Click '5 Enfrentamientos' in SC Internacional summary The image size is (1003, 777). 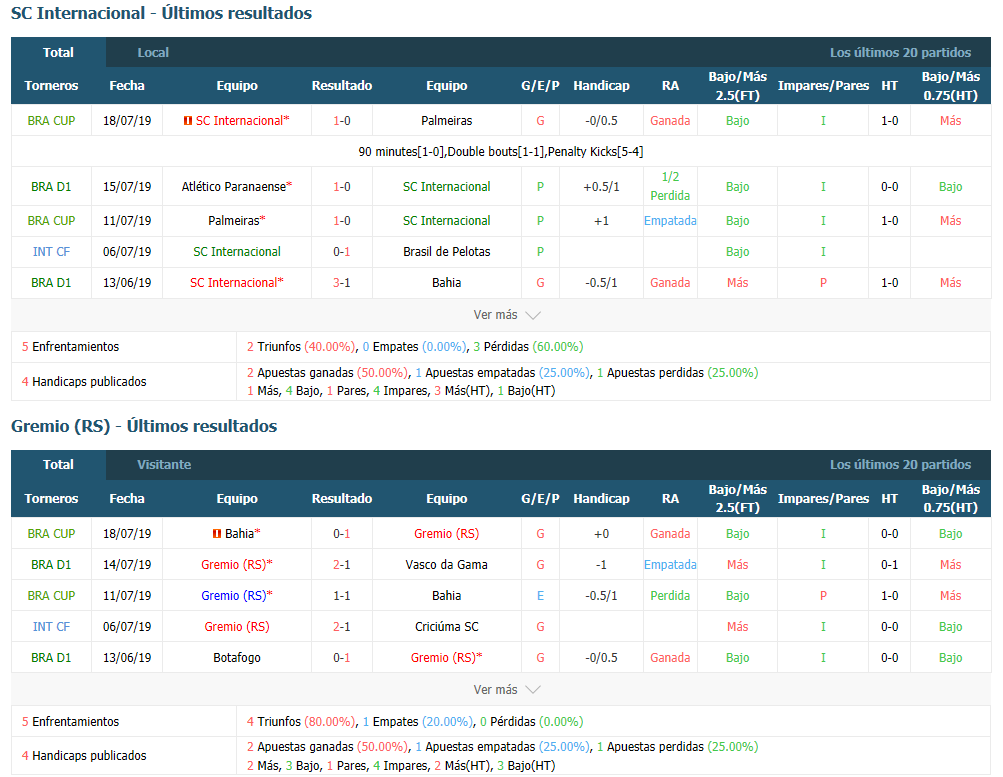coord(70,347)
